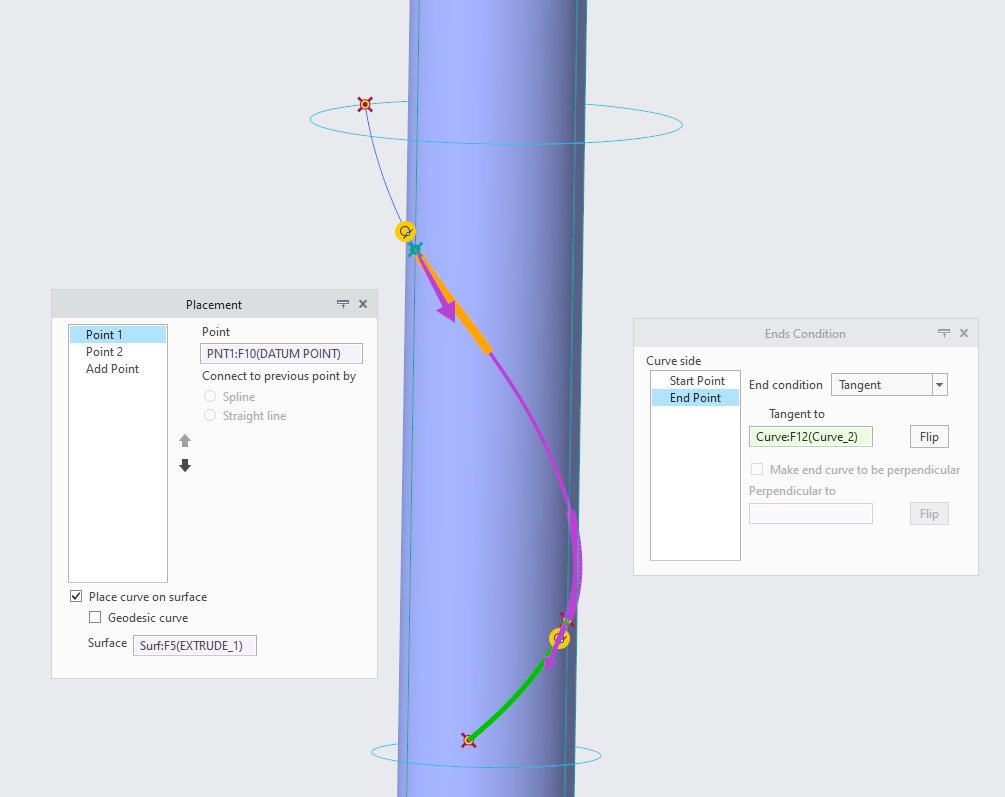Select the yellow drag handle near lower curve end
The image size is (1005, 797).
559,637
